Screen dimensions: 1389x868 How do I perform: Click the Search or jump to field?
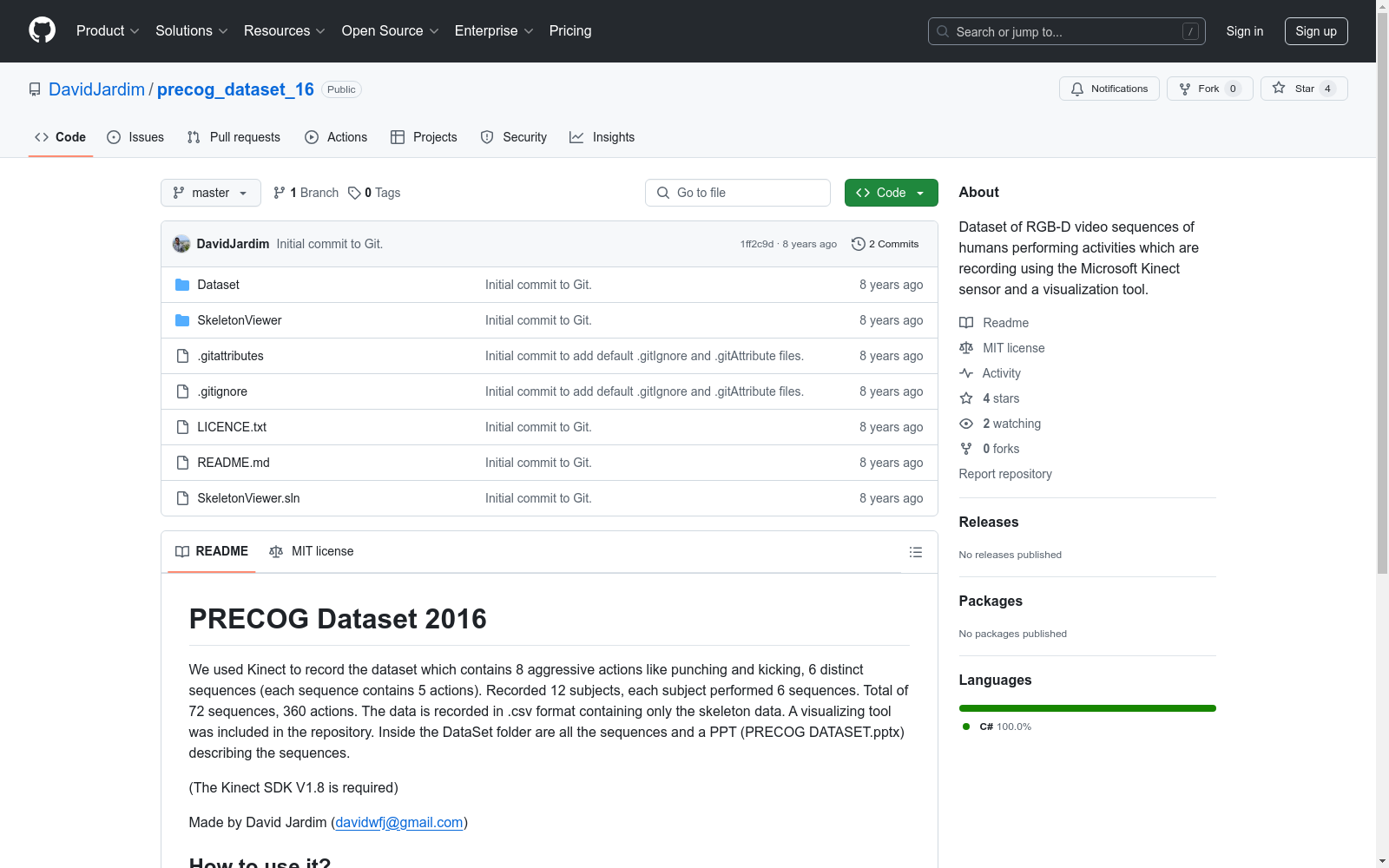pos(1067,31)
